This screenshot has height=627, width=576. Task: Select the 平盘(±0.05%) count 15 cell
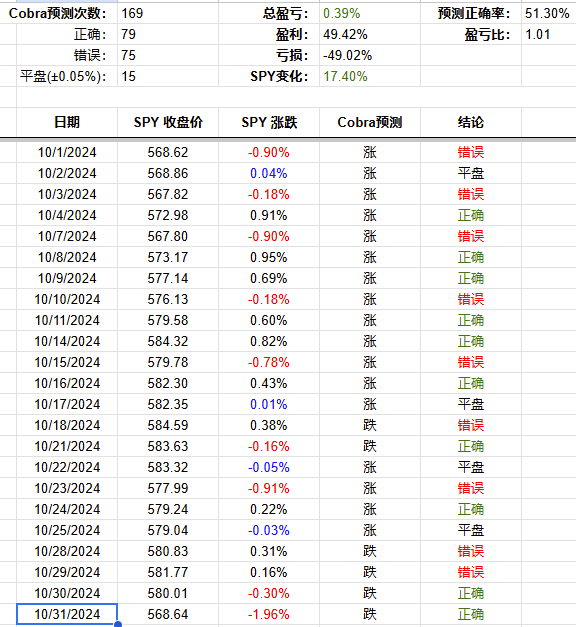[x=168, y=76]
